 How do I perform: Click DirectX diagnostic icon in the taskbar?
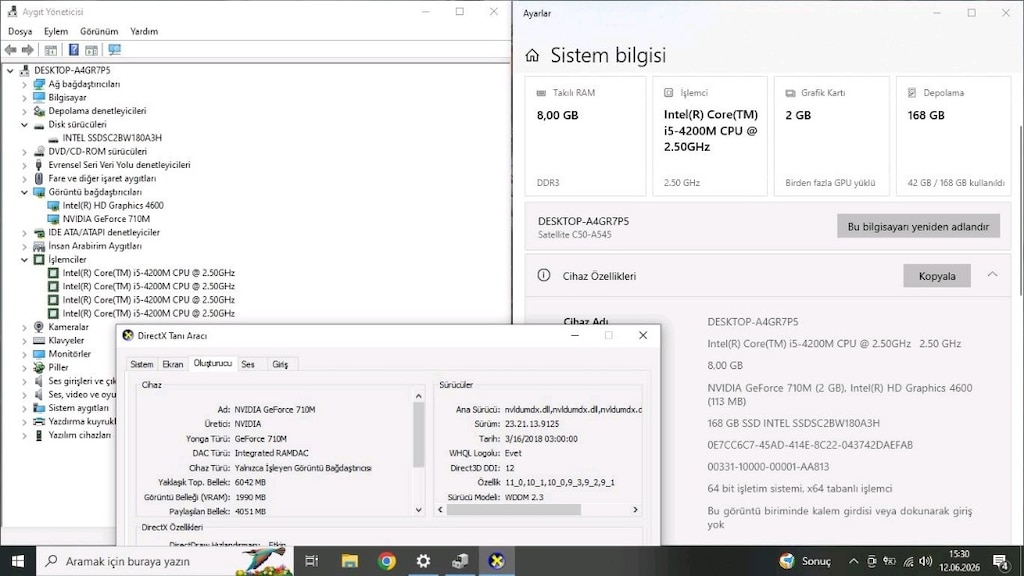[x=496, y=561]
